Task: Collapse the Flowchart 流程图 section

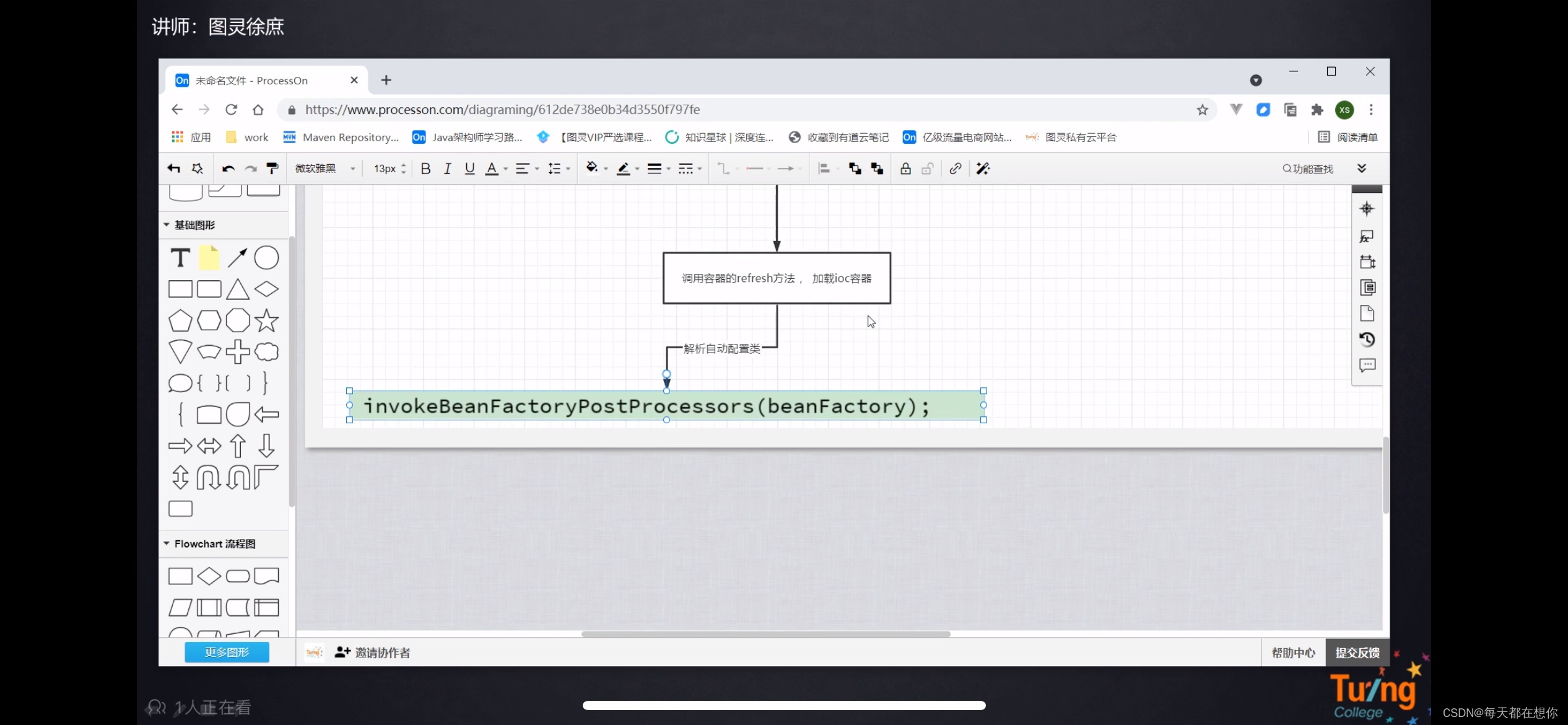Action: (167, 543)
